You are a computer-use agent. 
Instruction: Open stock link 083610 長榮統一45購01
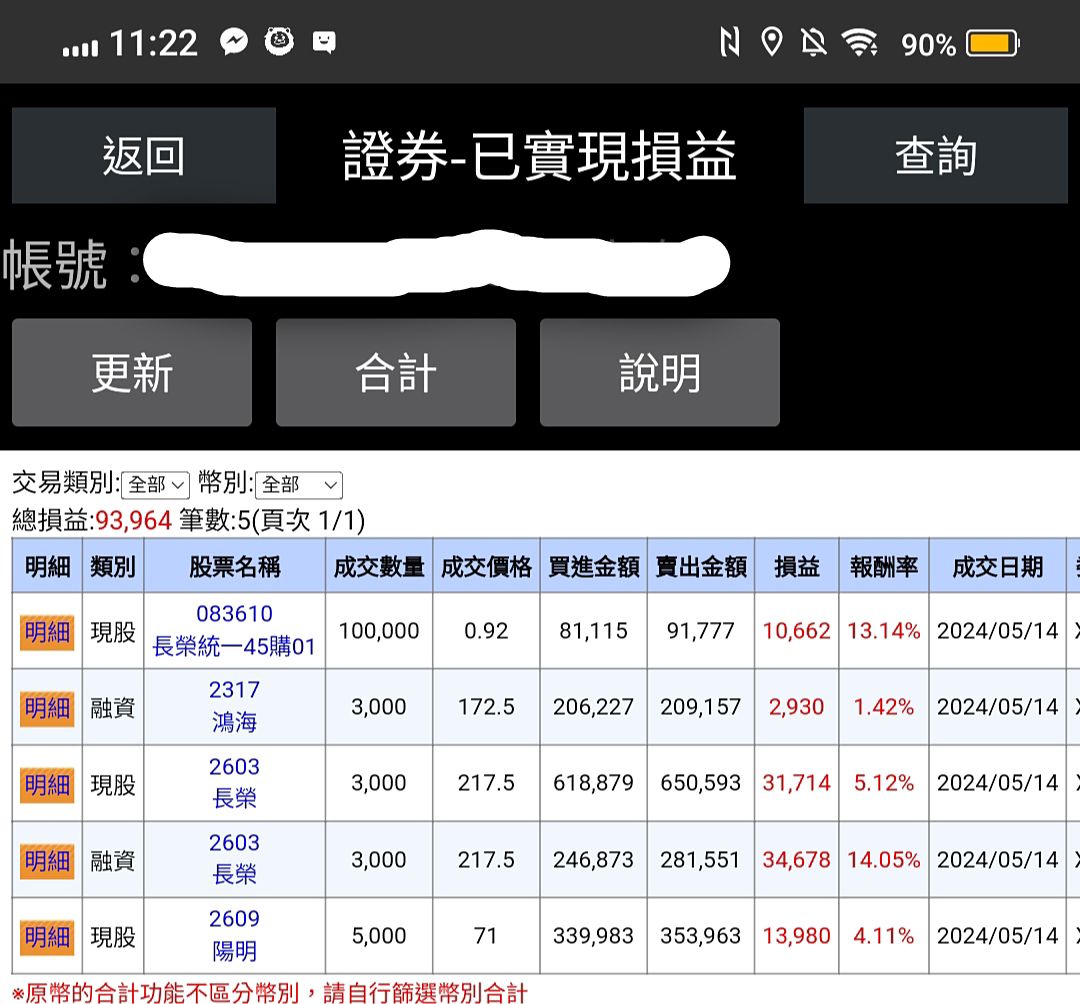tap(234, 630)
